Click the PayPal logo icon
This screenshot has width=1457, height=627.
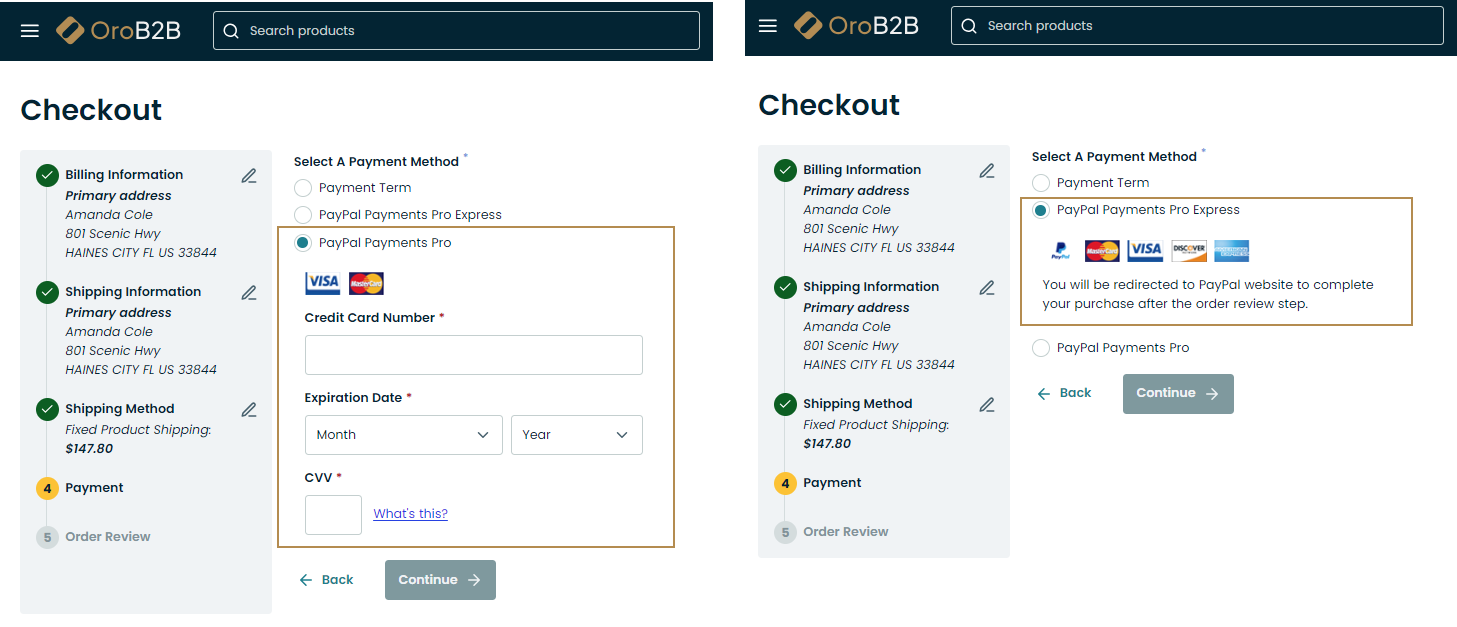click(1060, 252)
